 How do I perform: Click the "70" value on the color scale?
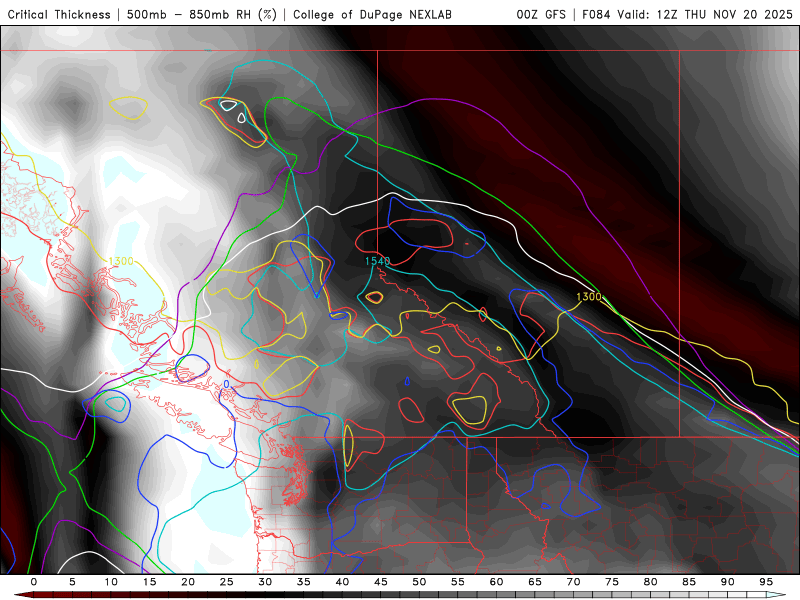[573, 582]
